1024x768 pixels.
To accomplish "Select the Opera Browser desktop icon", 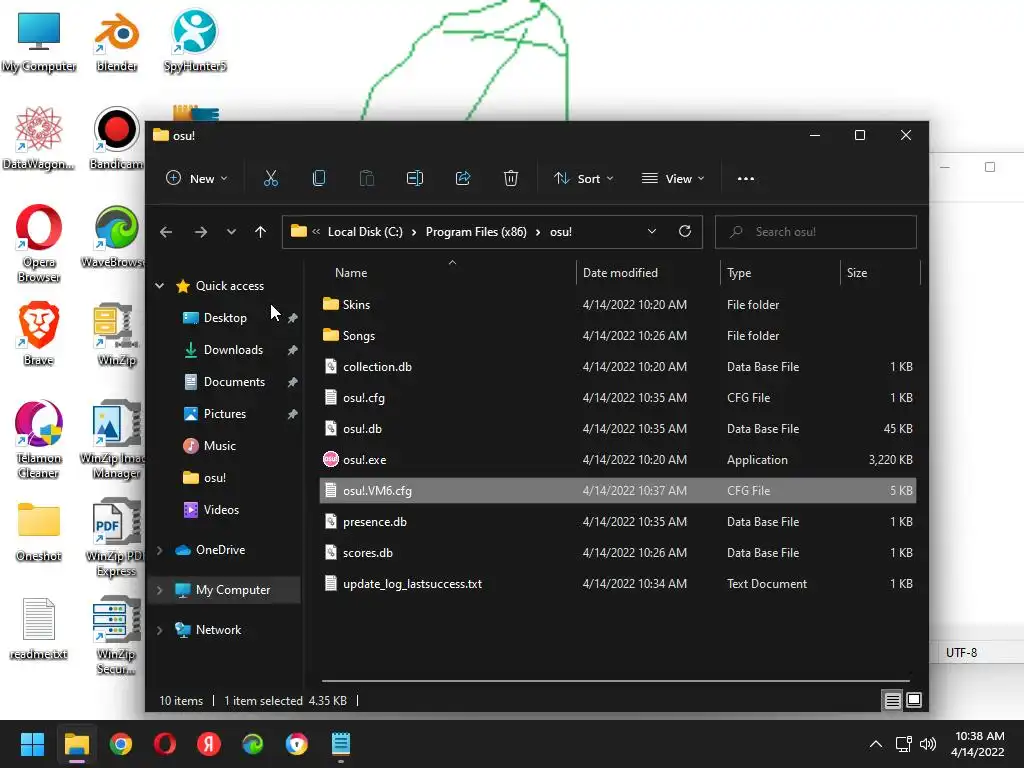I will click(x=39, y=243).
